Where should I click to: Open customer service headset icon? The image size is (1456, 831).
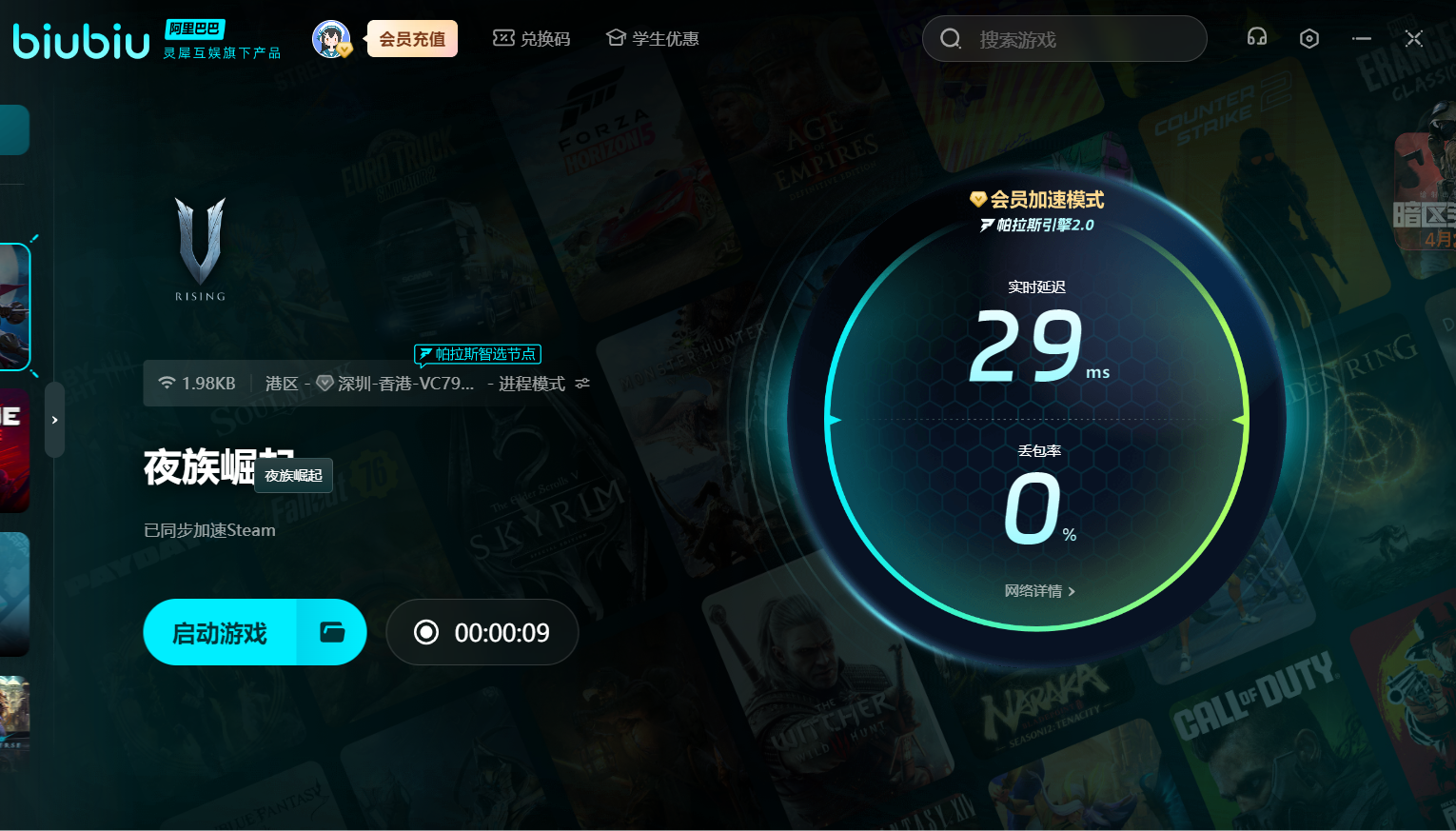pos(1256,38)
